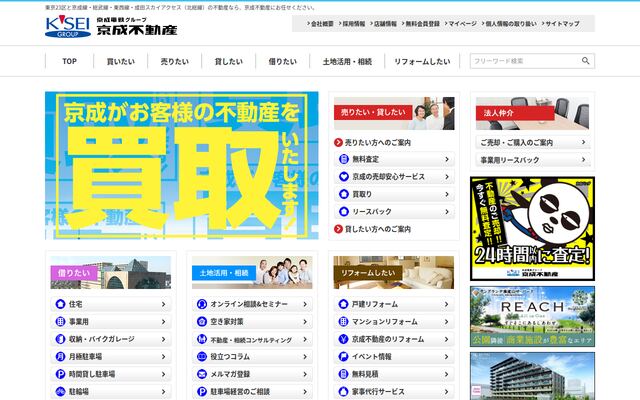Click the 無料査定 icon
The width and height of the screenshot is (640, 400).
coord(344,159)
